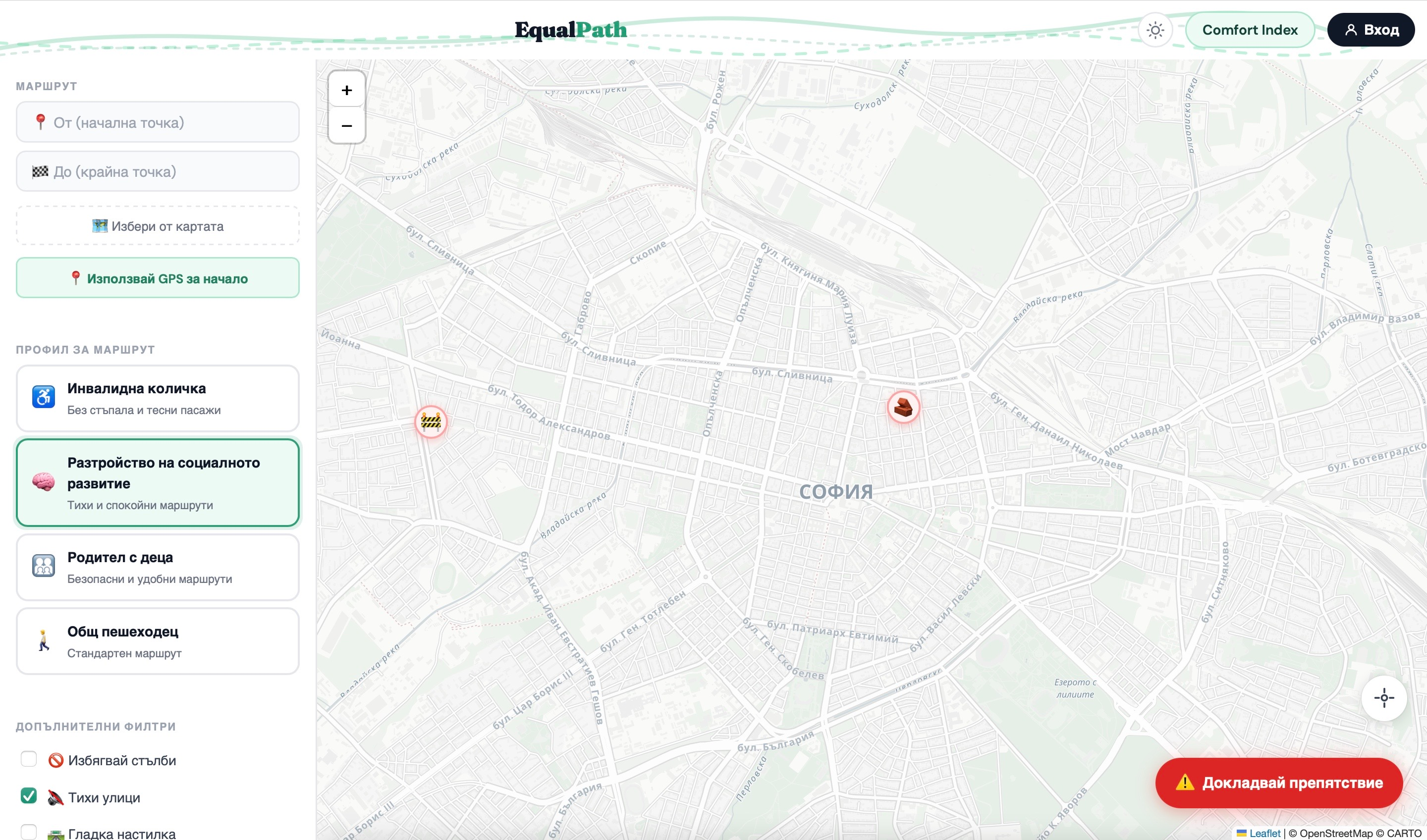The image size is (1427, 840).
Task: Open the Leaflet attribution link
Action: coord(1264,833)
